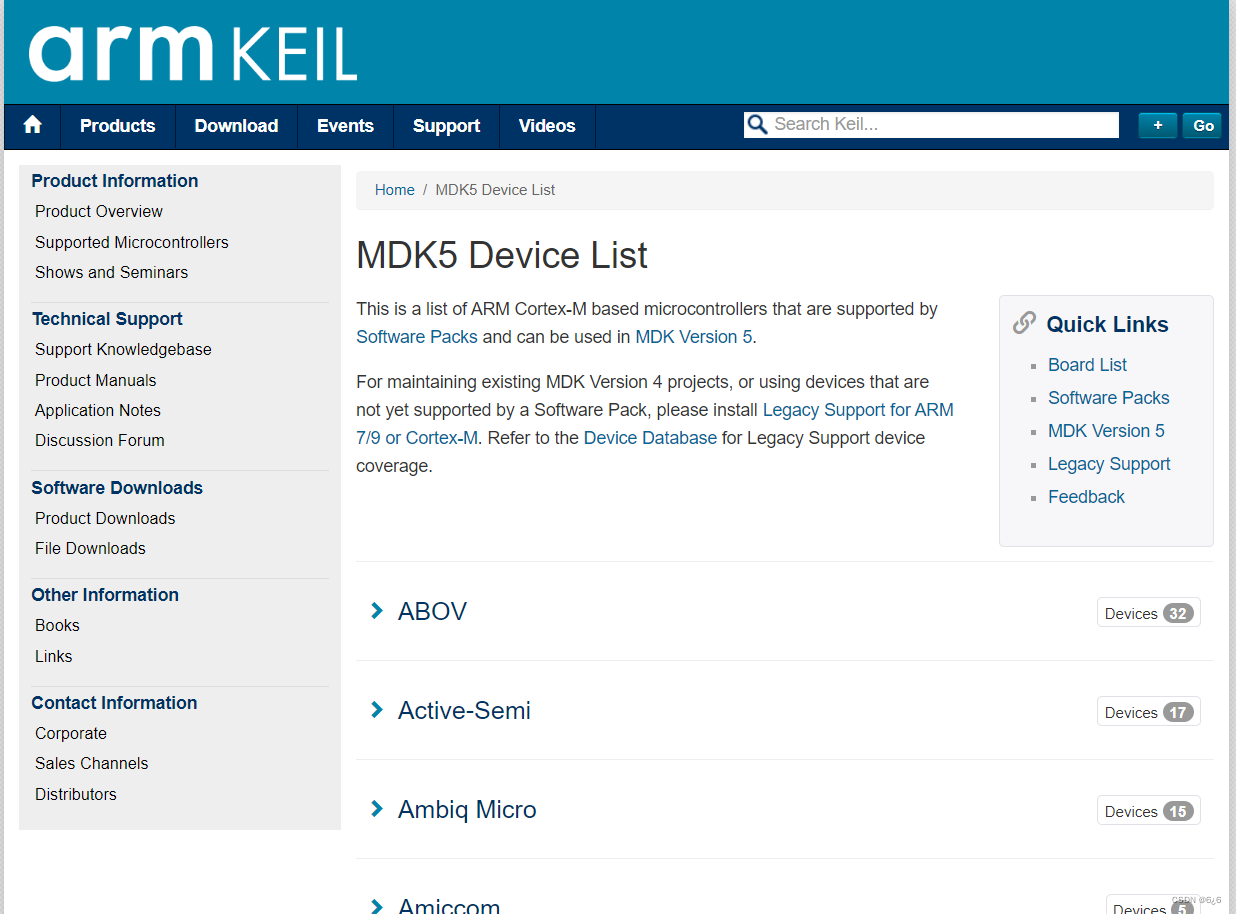Screen dimensions: 1236x914
Task: Open Legacy Support in Quick Links
Action: click(1109, 464)
